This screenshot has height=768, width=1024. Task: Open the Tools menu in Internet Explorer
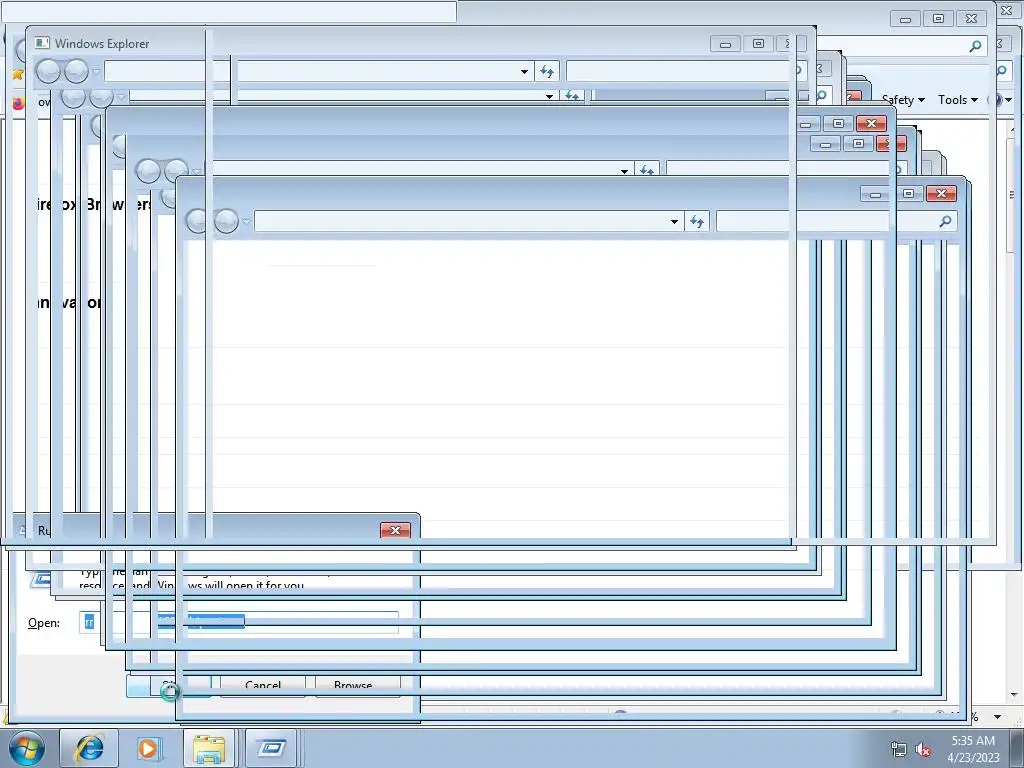point(957,100)
